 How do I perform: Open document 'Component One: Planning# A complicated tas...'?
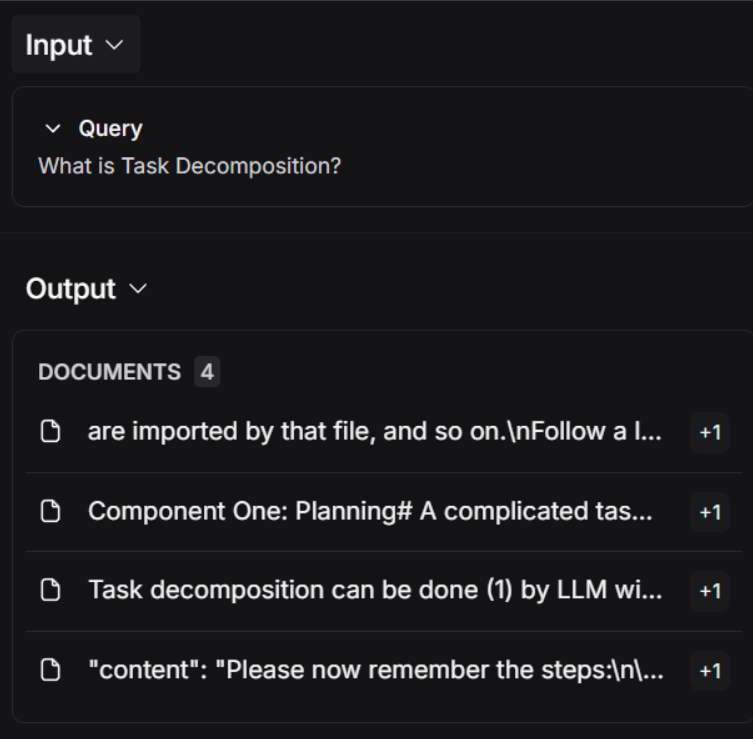click(x=370, y=511)
